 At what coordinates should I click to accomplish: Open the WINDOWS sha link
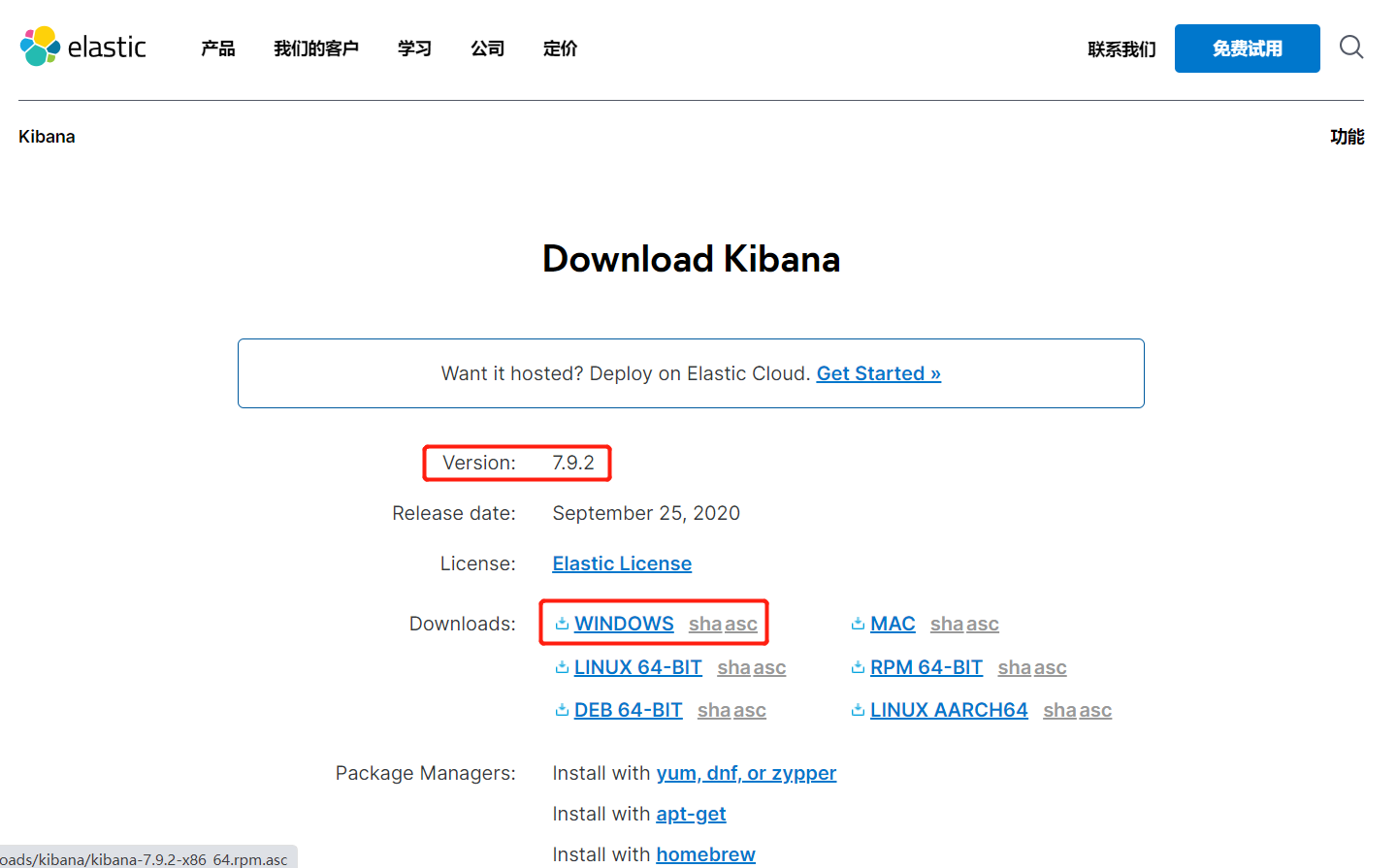[x=705, y=625]
